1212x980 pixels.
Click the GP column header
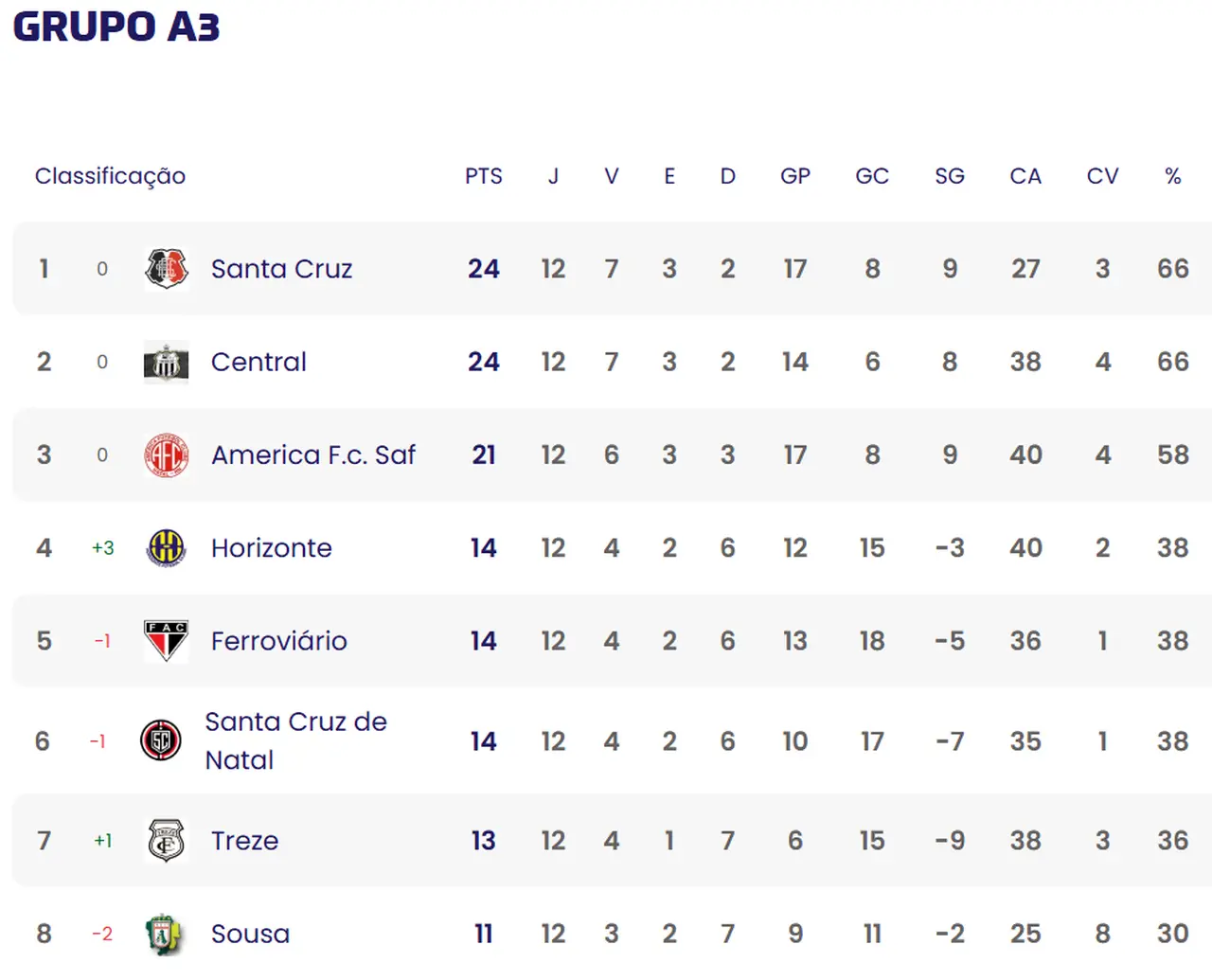(x=794, y=176)
